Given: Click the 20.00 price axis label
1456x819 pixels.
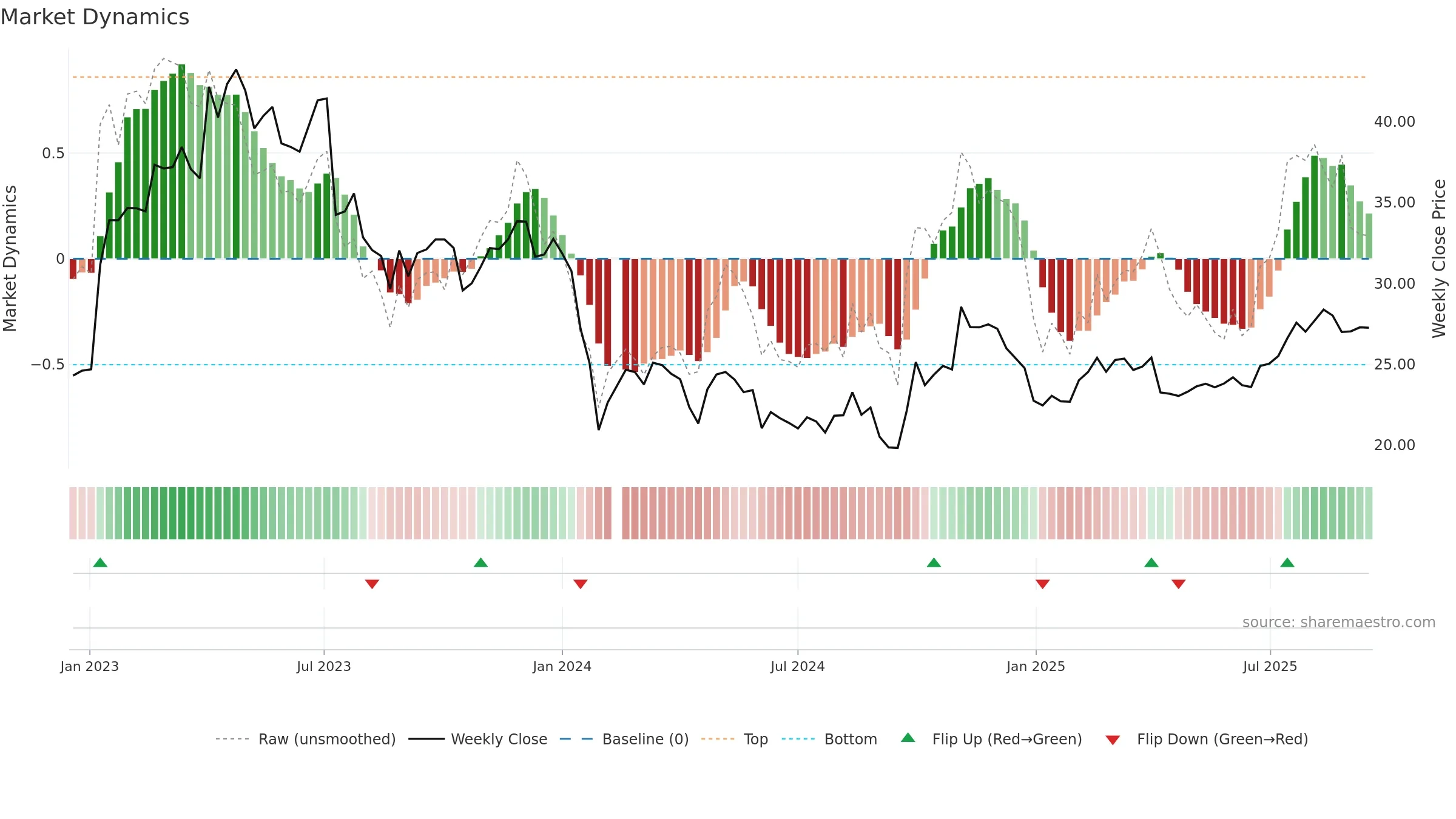Looking at the screenshot, I should point(1394,445).
